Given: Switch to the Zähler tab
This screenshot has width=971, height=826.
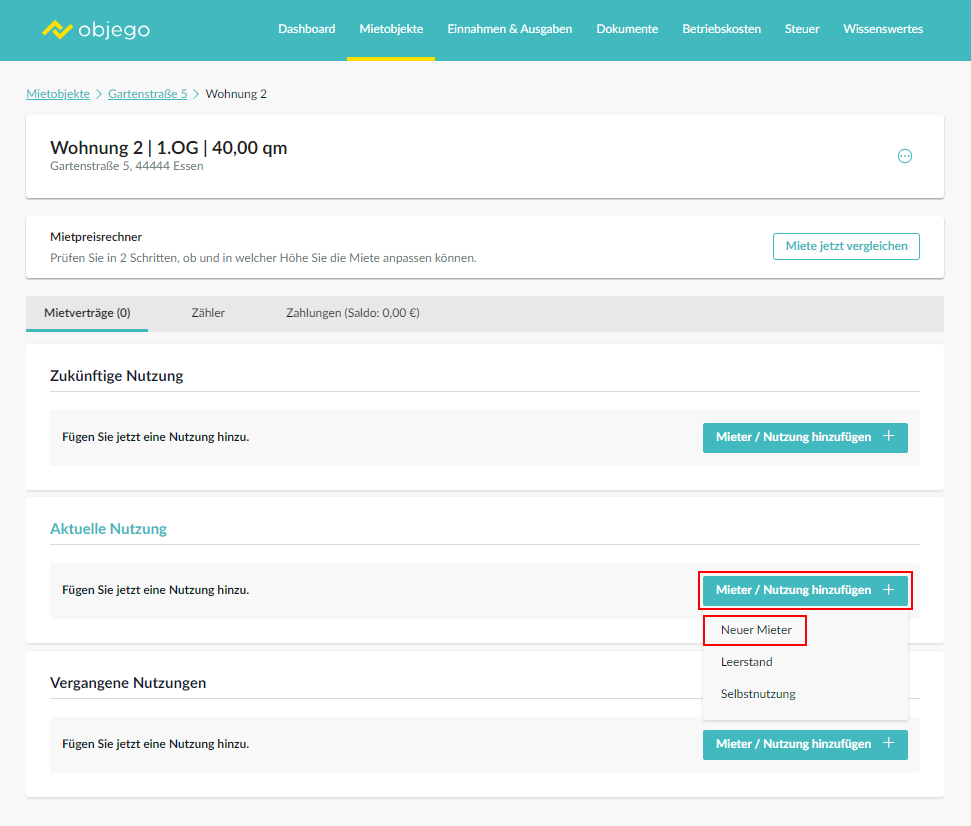Looking at the screenshot, I should point(208,313).
